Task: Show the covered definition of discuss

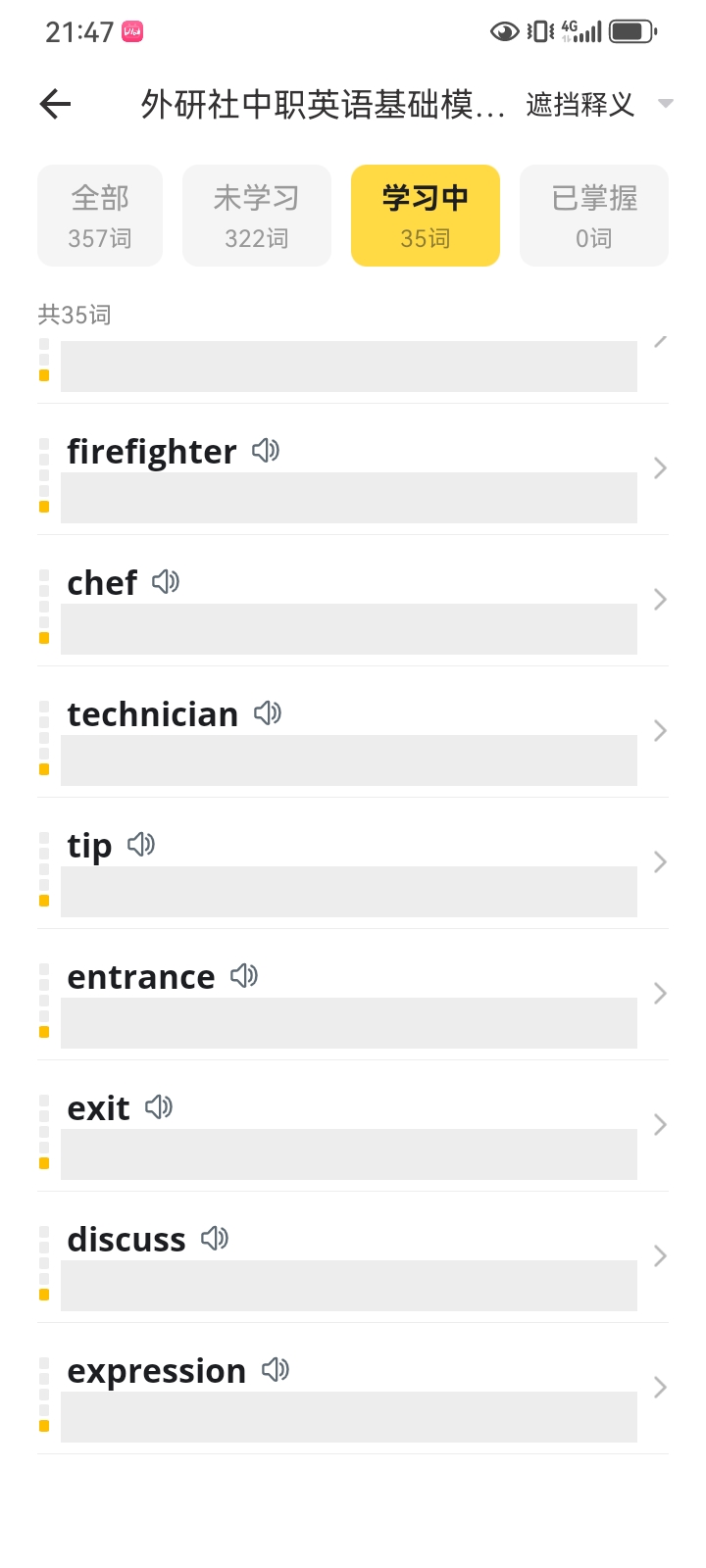Action: coord(349,1286)
